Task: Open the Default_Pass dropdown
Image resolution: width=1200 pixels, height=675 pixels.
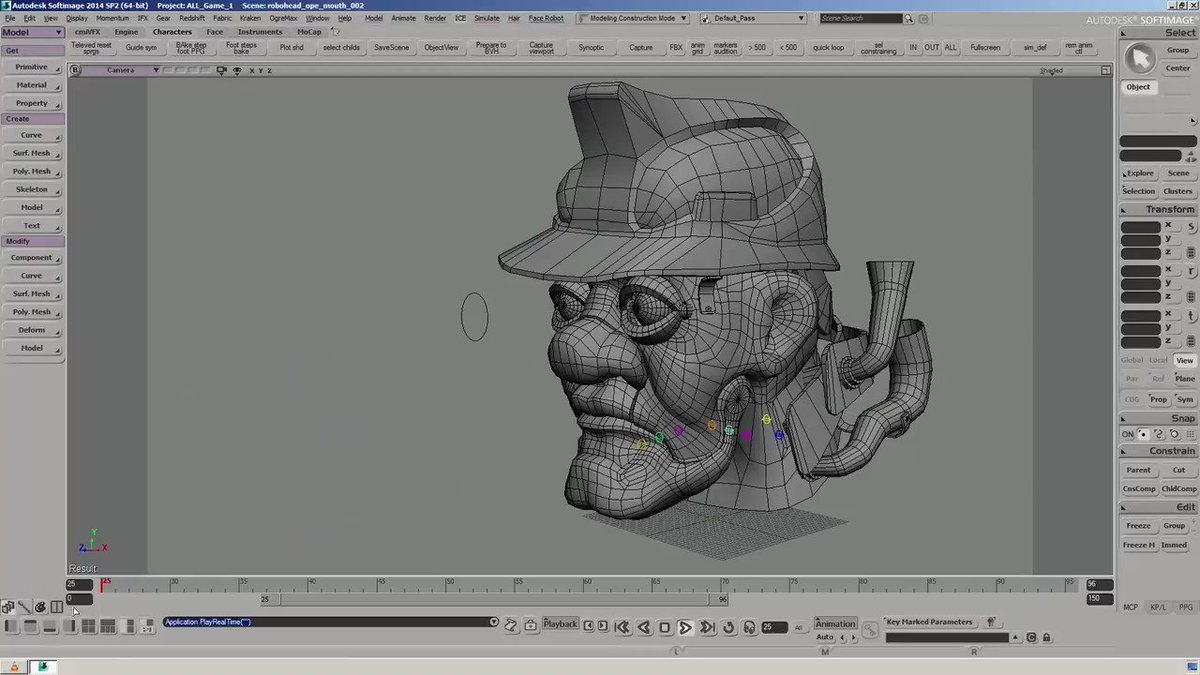Action: coord(754,18)
